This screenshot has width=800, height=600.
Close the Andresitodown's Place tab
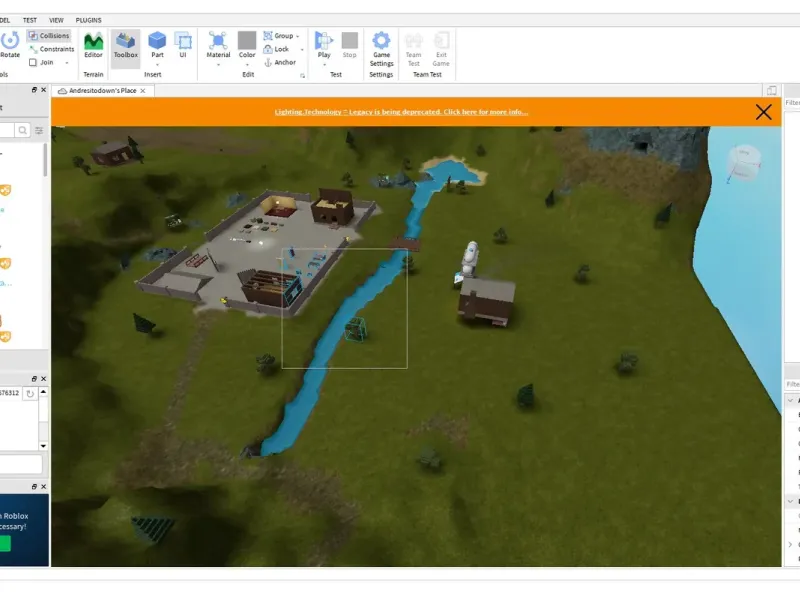pos(143,91)
